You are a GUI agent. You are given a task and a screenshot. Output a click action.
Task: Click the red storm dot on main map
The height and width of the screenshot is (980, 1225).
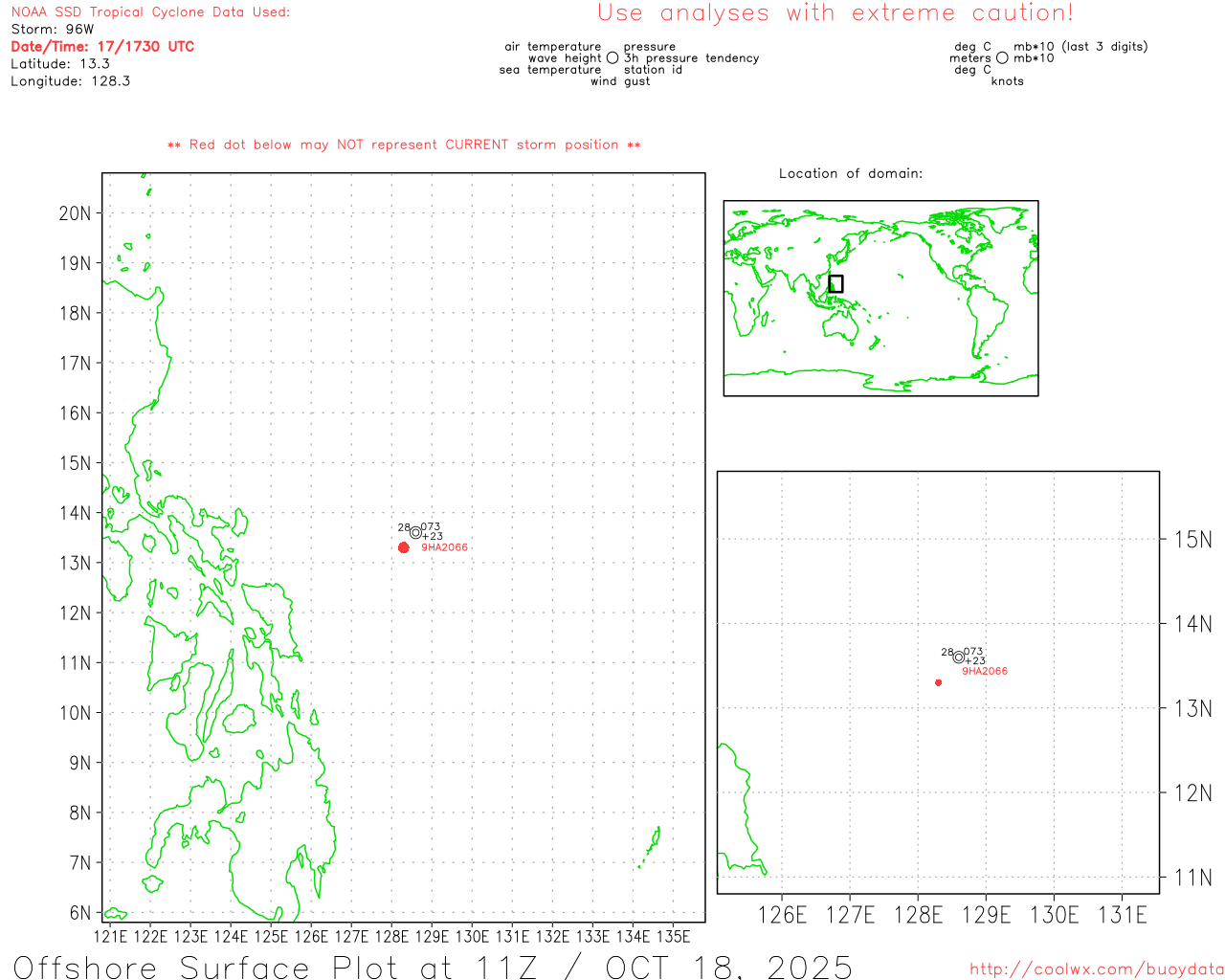[x=404, y=547]
